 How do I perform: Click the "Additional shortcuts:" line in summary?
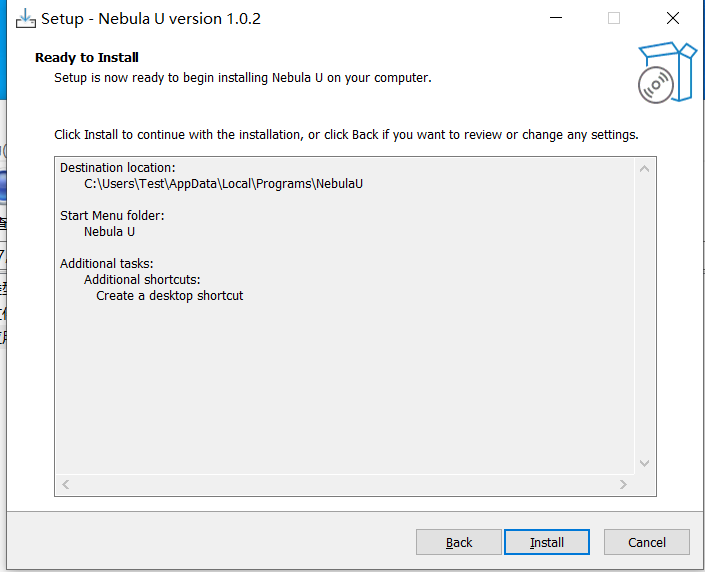[x=142, y=280]
